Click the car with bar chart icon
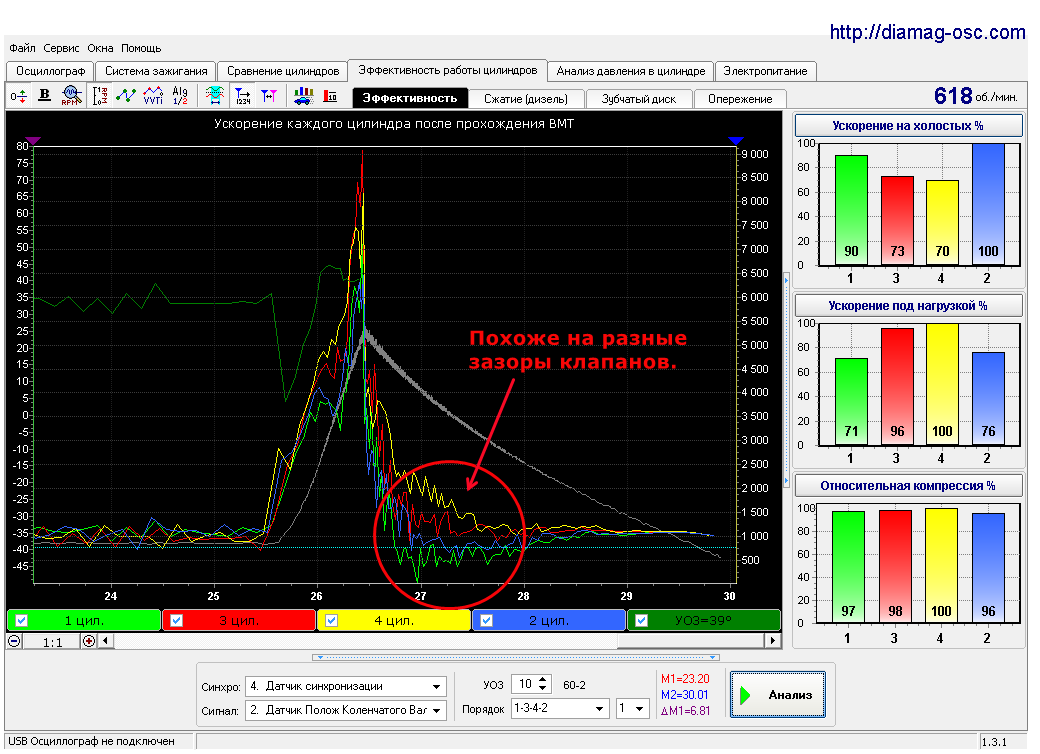The width and height of the screenshot is (1040, 754). coord(304,97)
